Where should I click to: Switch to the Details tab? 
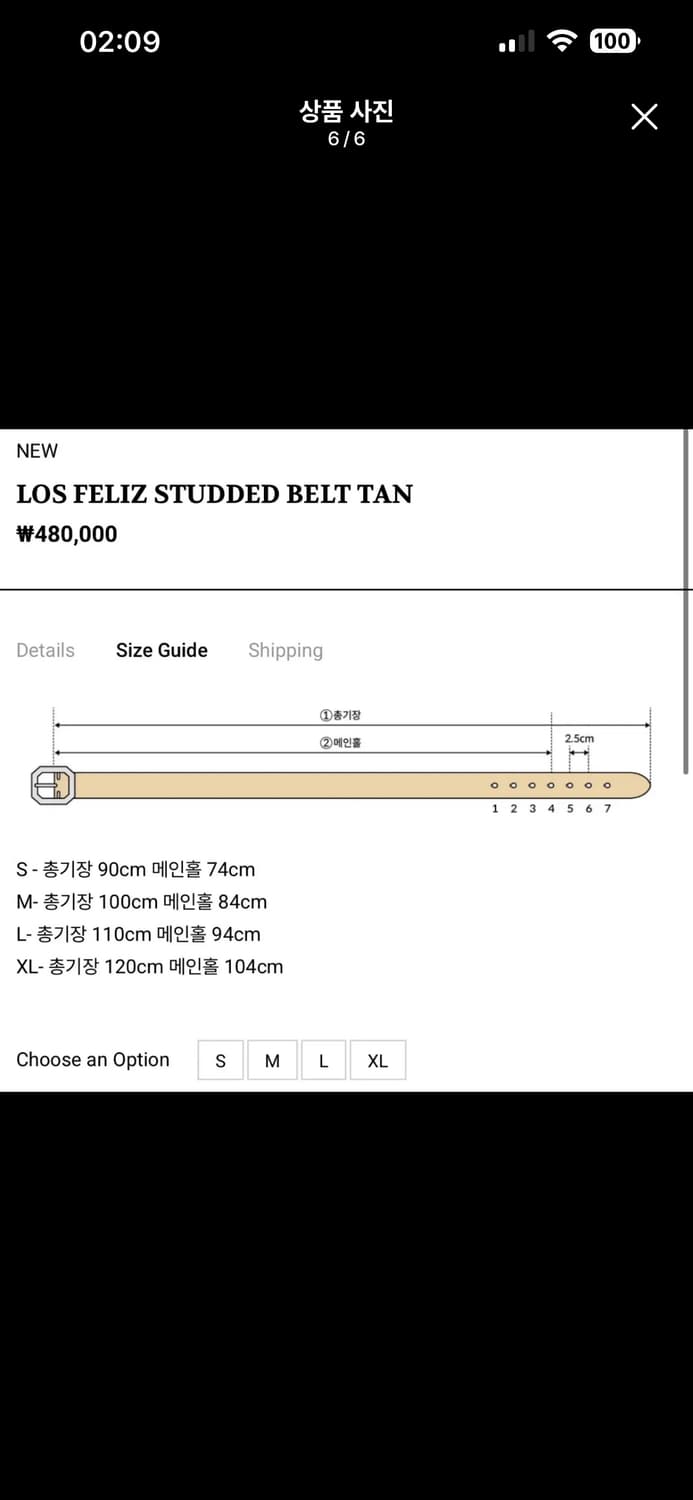click(x=45, y=650)
